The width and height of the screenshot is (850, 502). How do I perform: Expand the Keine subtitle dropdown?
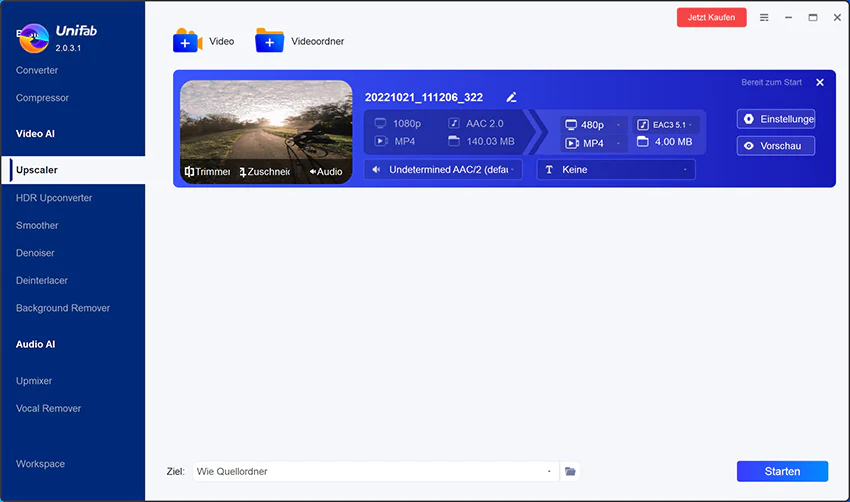tap(616, 170)
